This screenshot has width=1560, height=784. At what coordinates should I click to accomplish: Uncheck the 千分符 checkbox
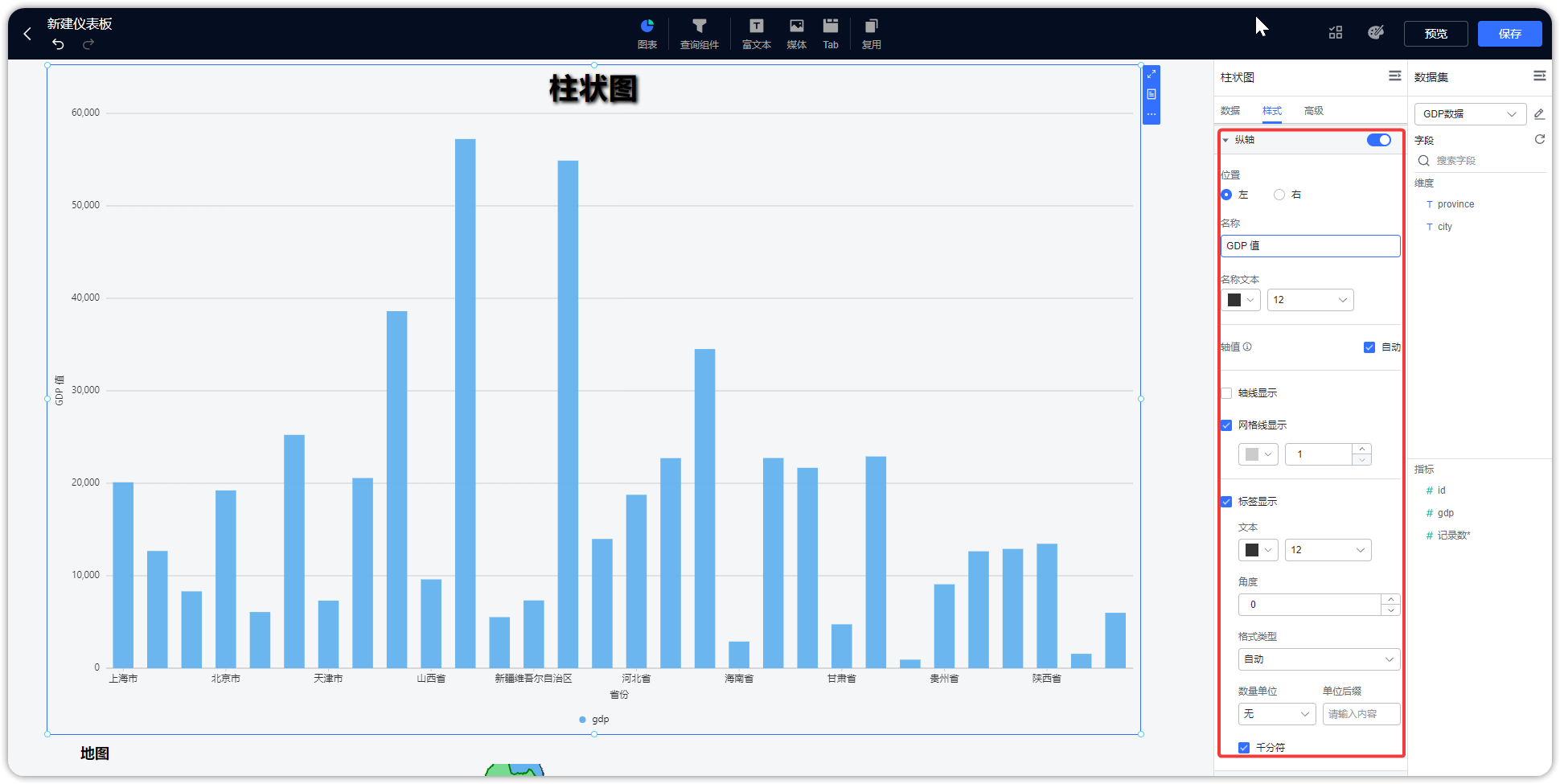tap(1244, 748)
